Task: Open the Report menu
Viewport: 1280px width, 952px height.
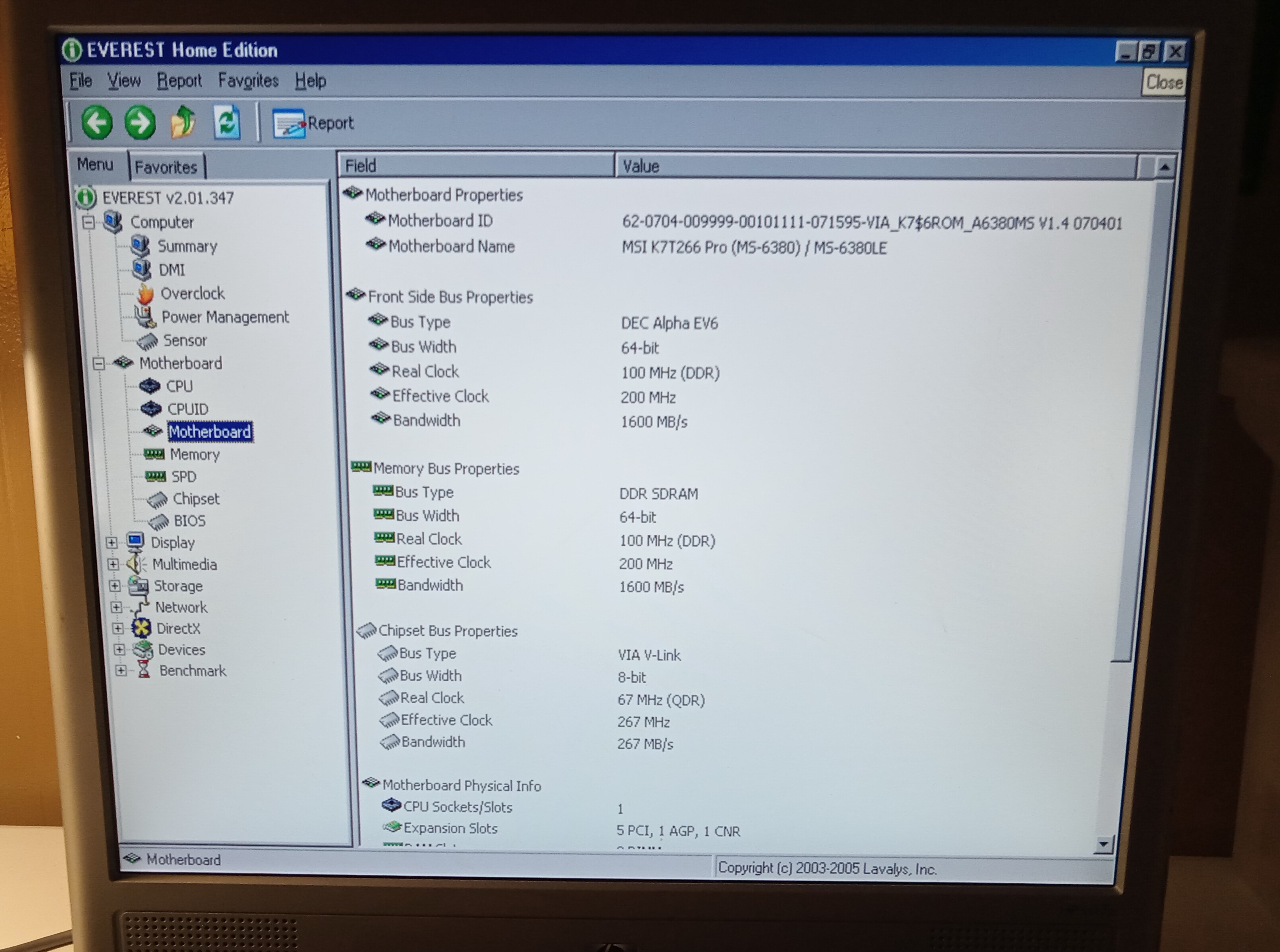Action: tap(179, 81)
